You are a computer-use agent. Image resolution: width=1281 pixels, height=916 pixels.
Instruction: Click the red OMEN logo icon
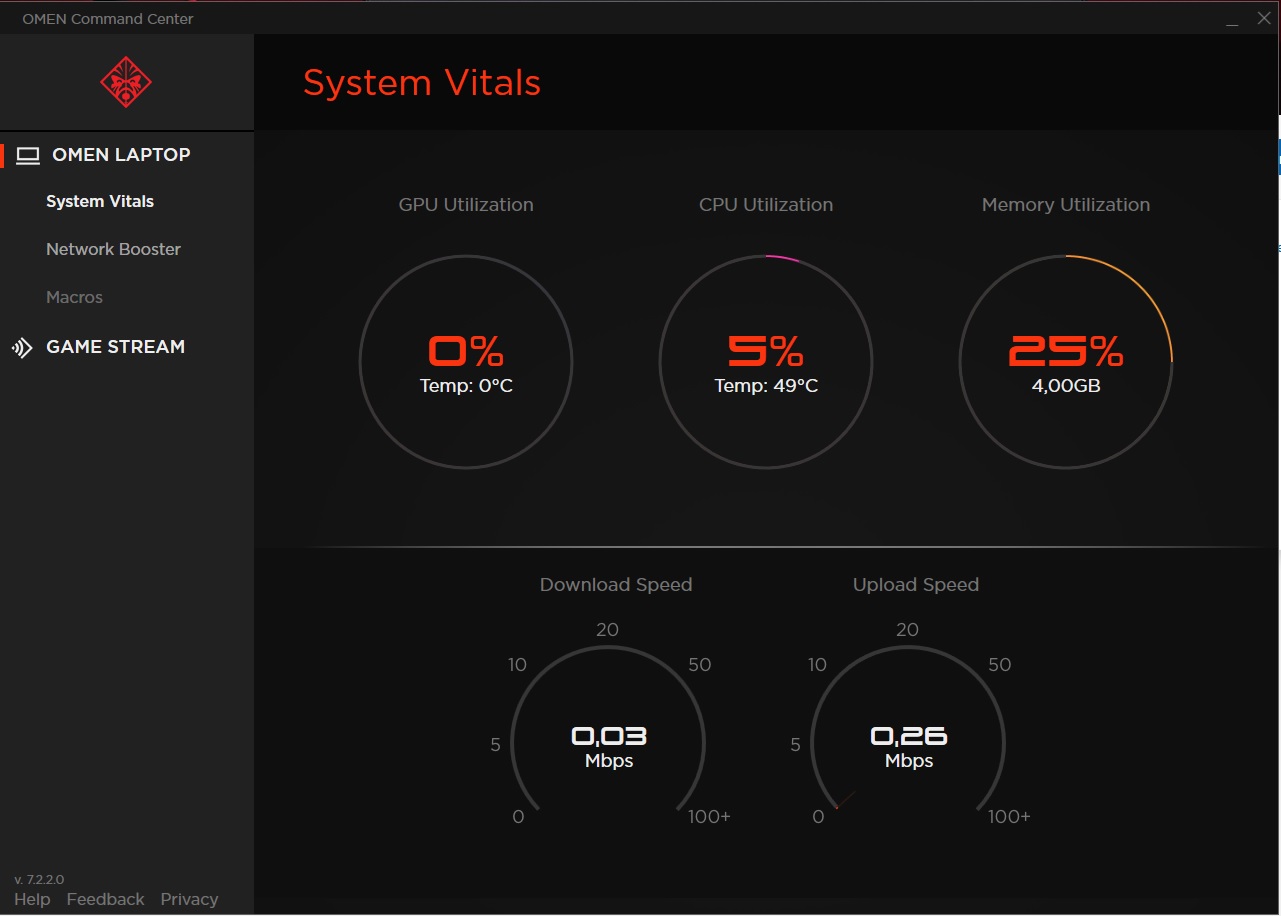[126, 82]
